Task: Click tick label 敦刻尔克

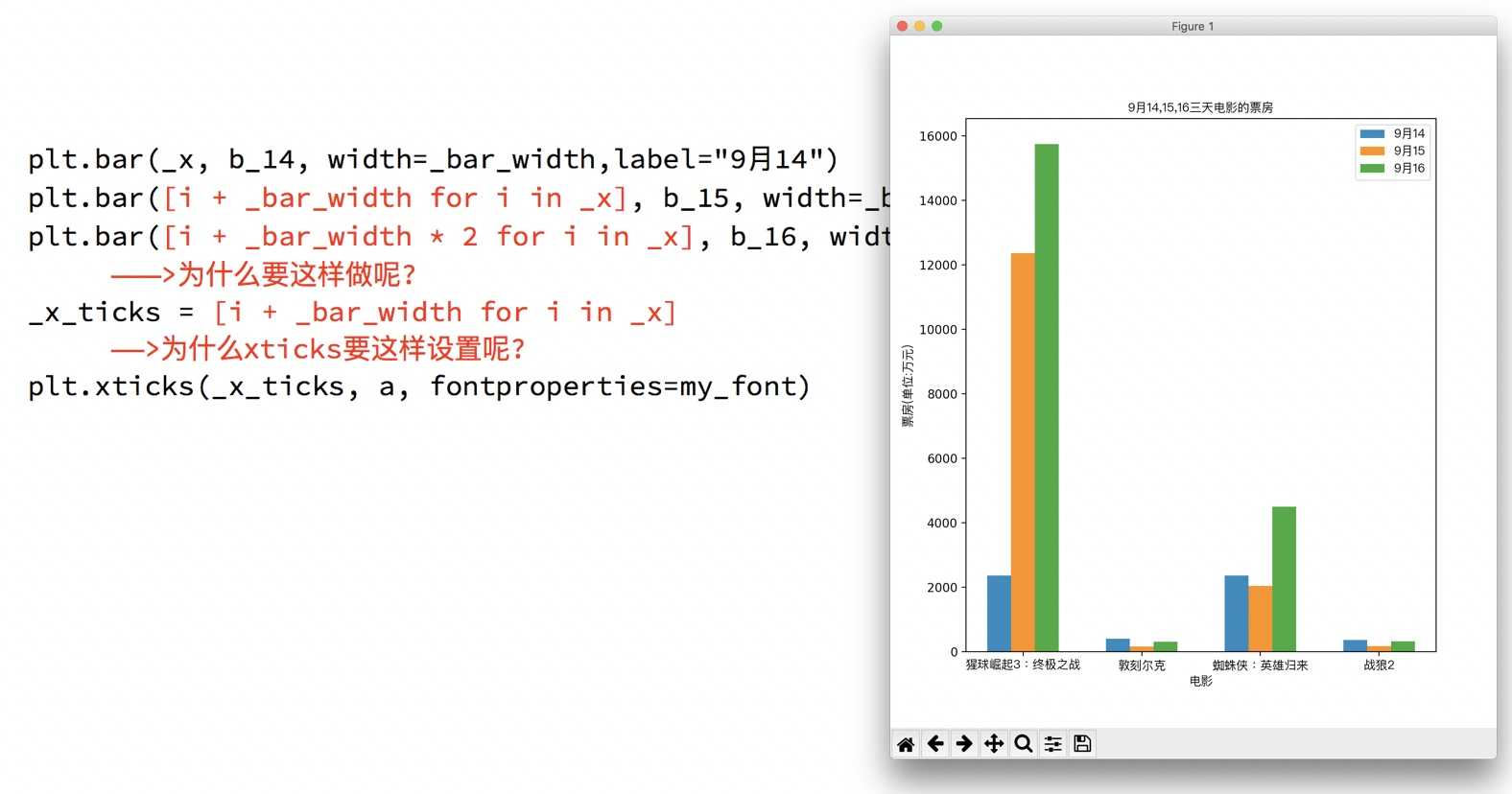Action: pos(1142,665)
